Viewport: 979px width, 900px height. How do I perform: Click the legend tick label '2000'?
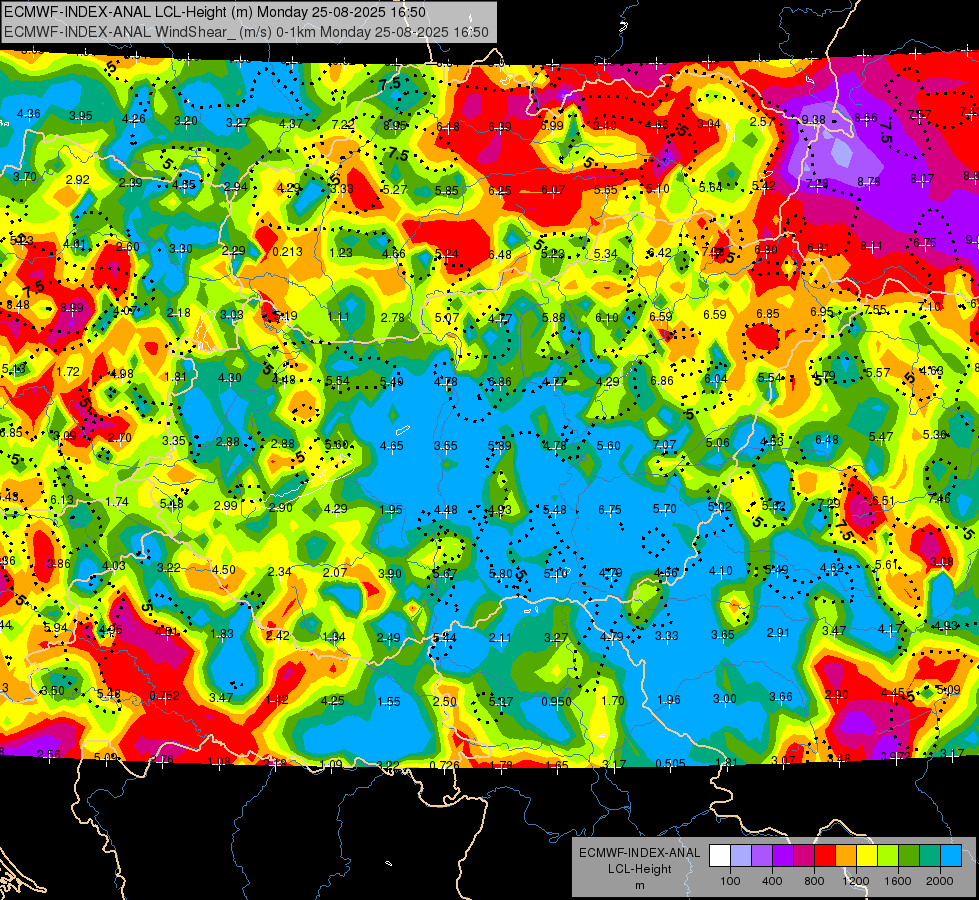click(x=940, y=881)
